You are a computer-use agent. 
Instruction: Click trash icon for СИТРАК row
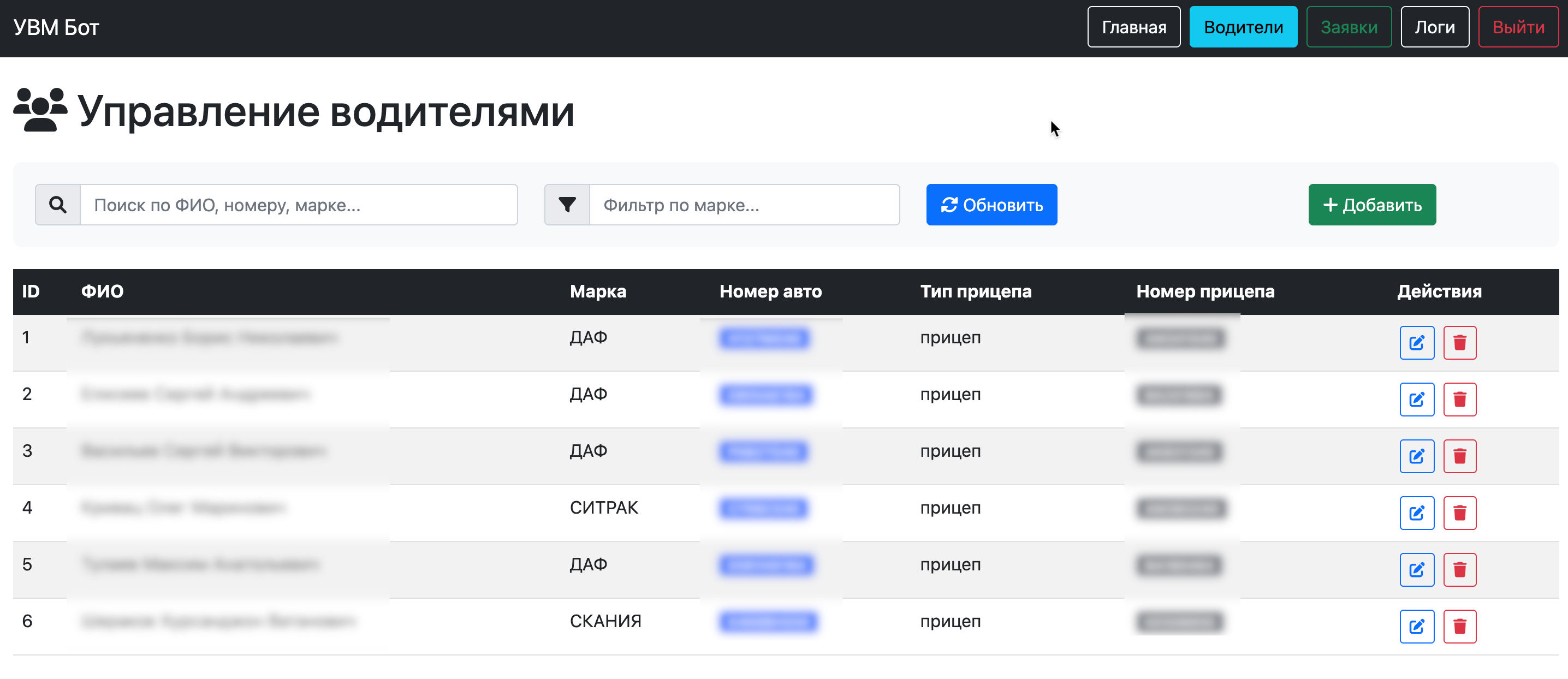[1459, 513]
